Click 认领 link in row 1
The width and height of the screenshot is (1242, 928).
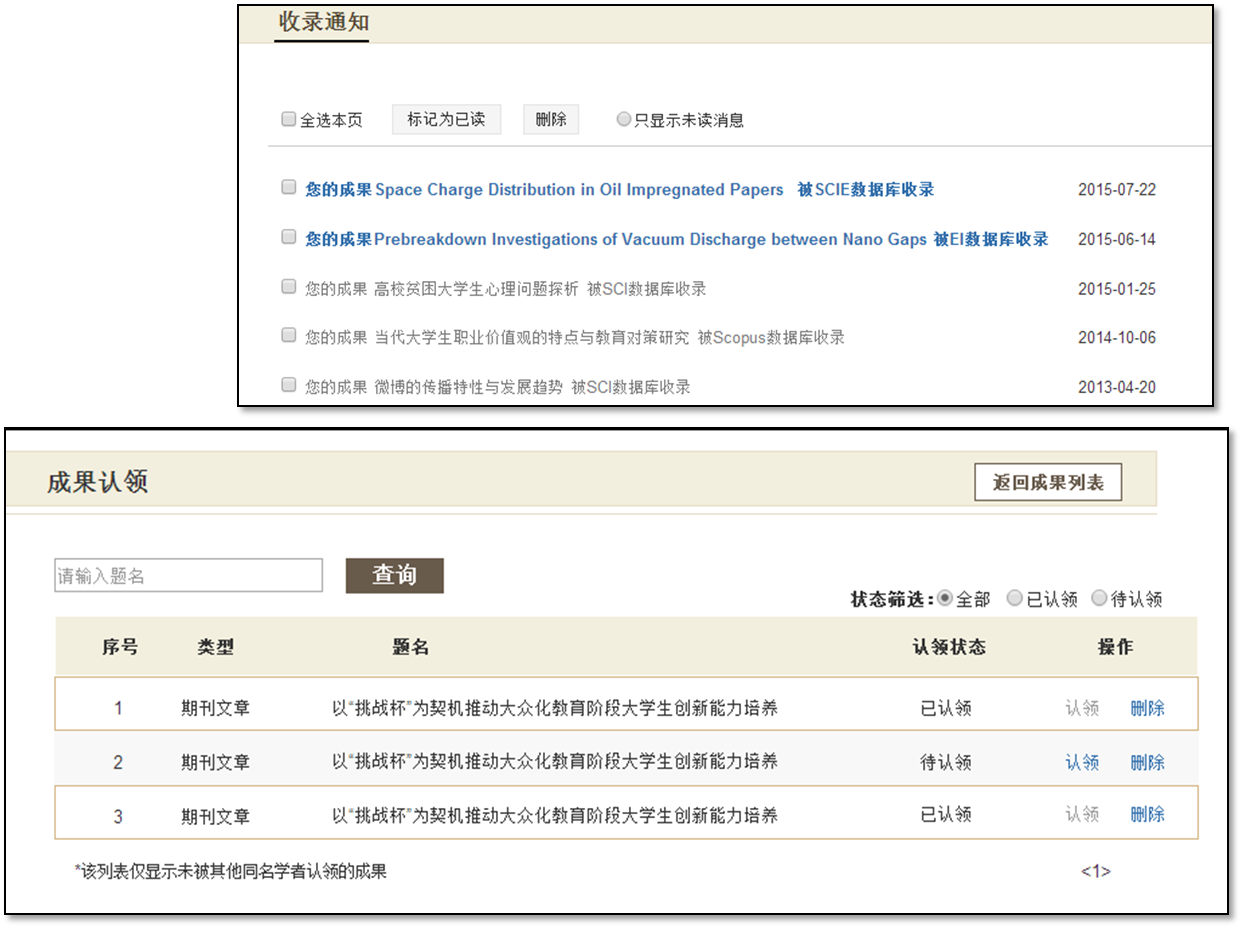[1082, 708]
